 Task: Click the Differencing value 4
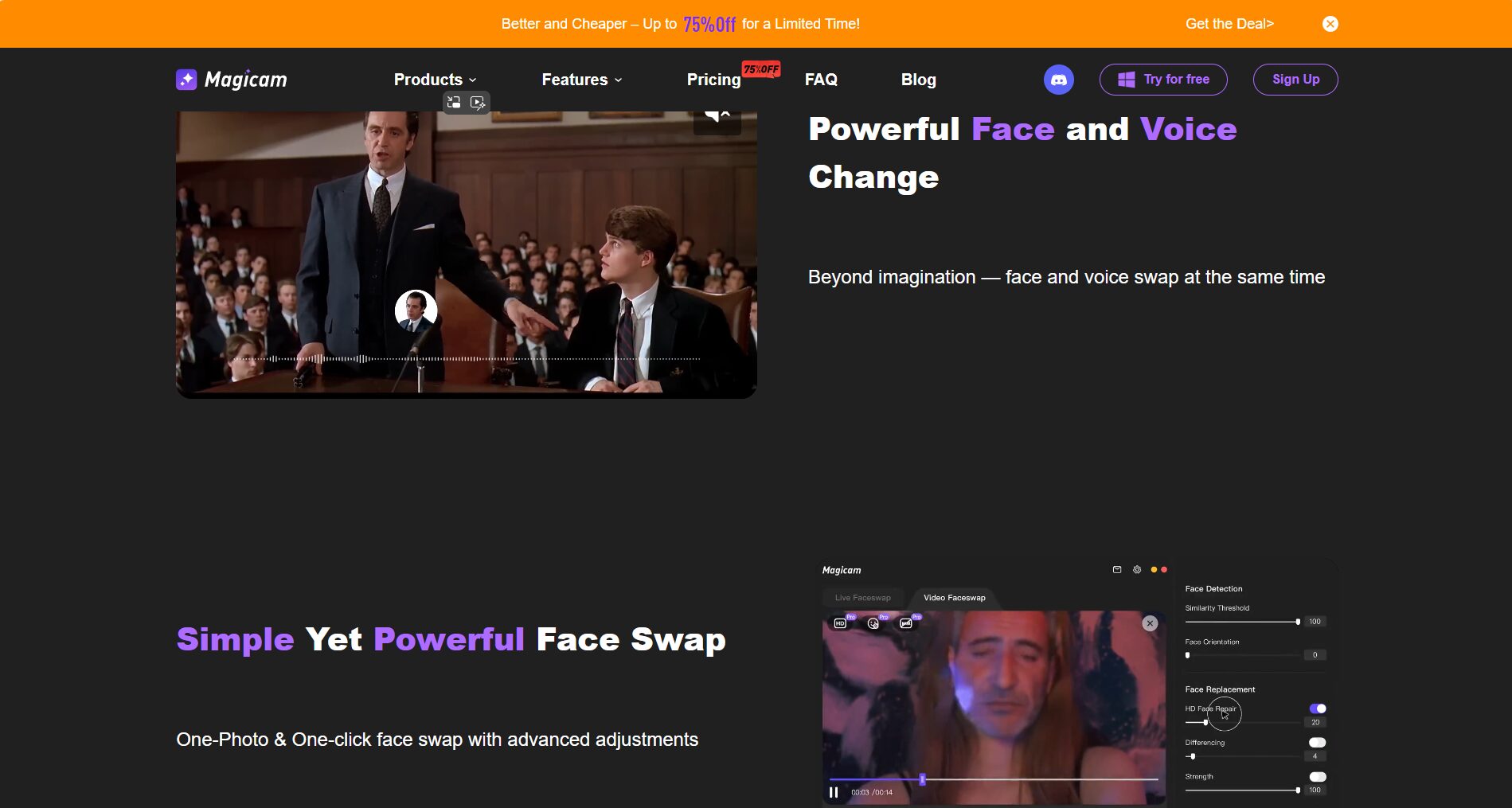click(1315, 756)
